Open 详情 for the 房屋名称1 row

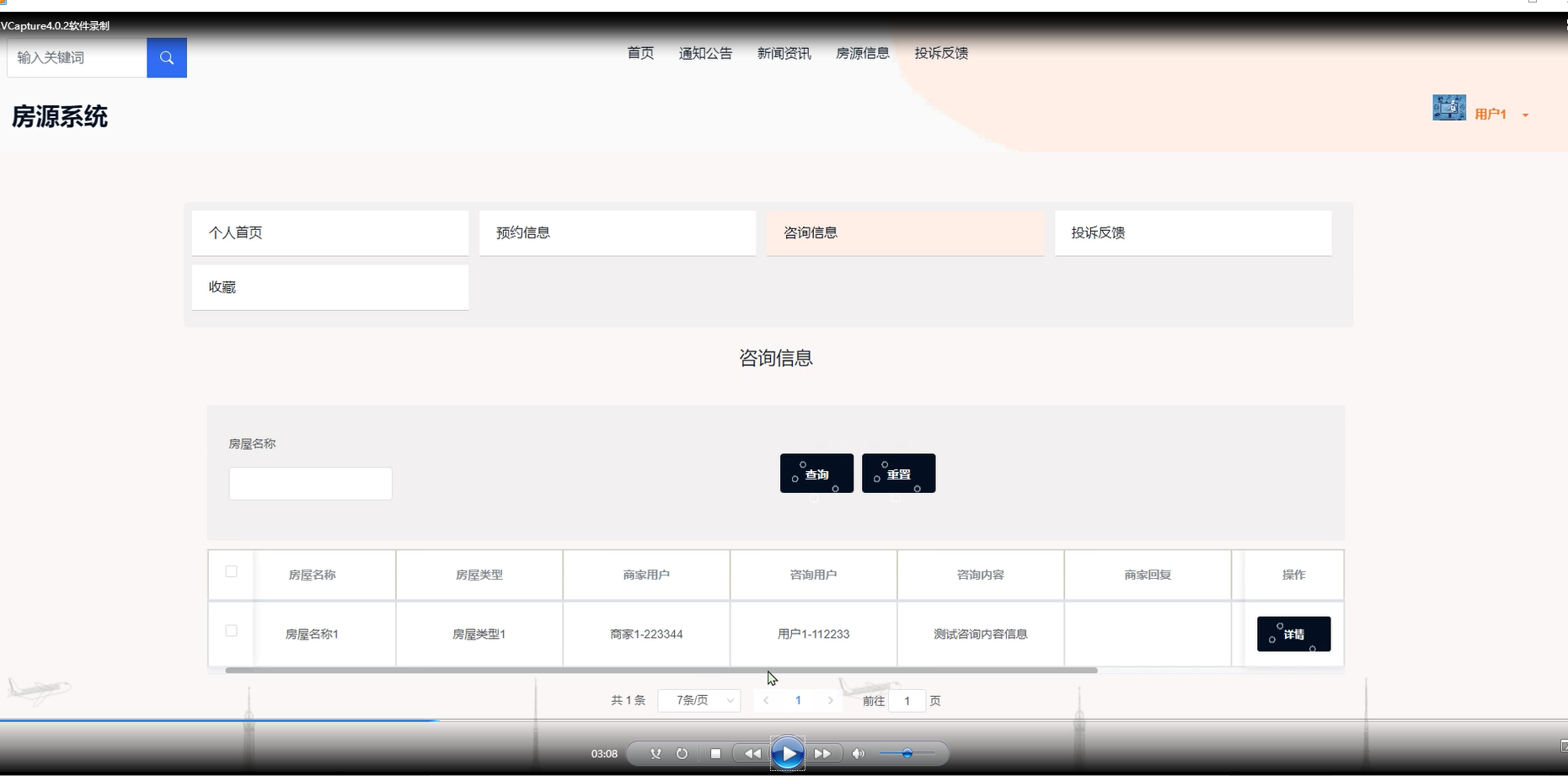pos(1293,634)
